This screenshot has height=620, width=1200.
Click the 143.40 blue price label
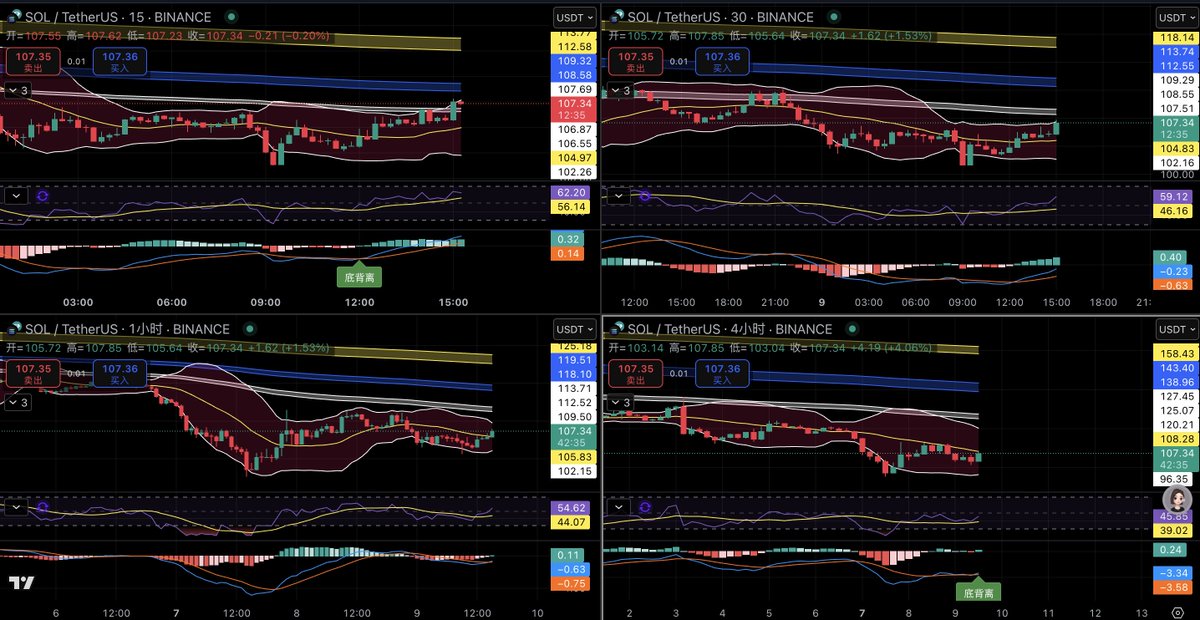1176,368
